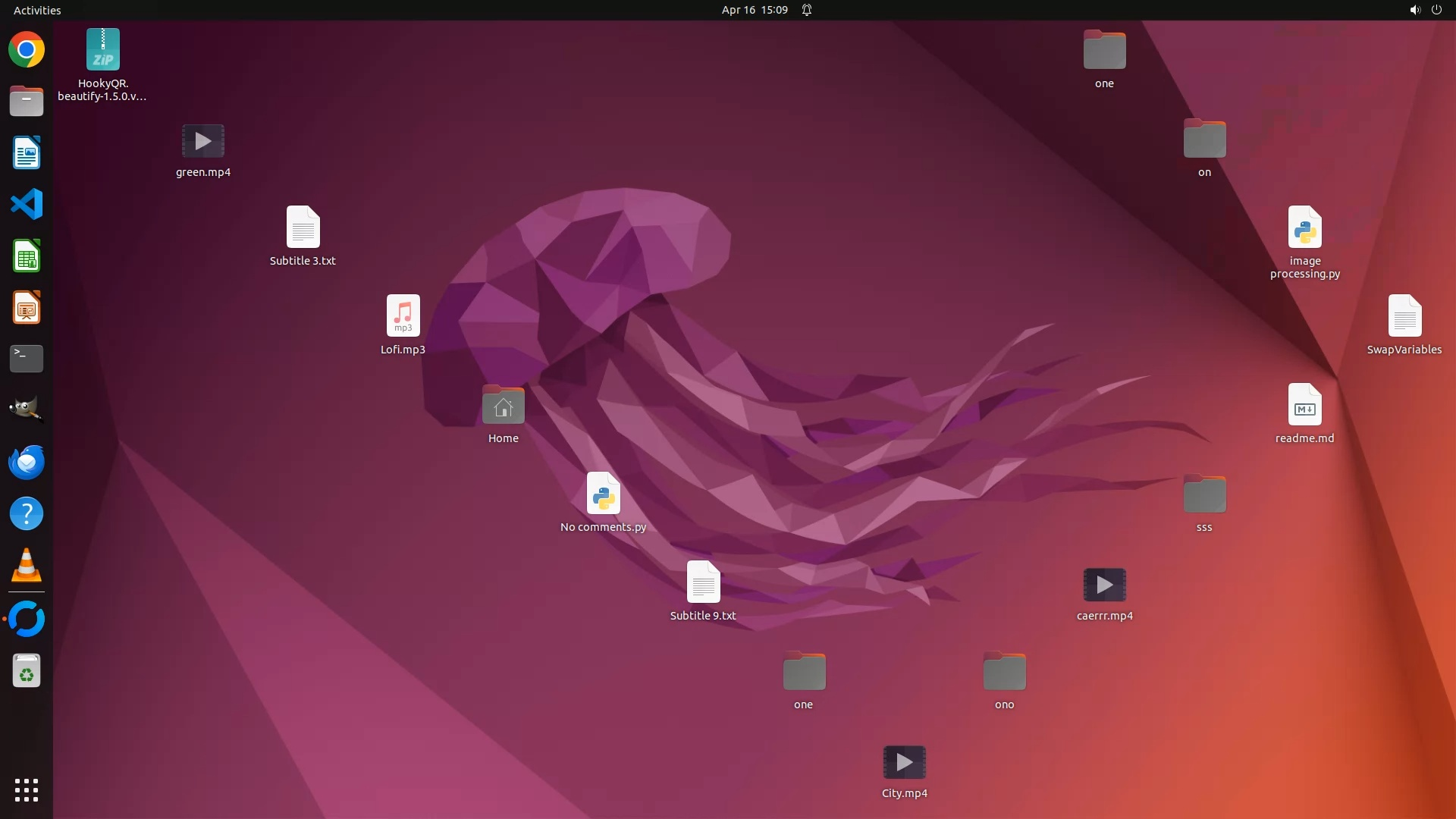The height and width of the screenshot is (819, 1456).
Task: Launch Visual Studio Code from dock
Action: point(27,205)
